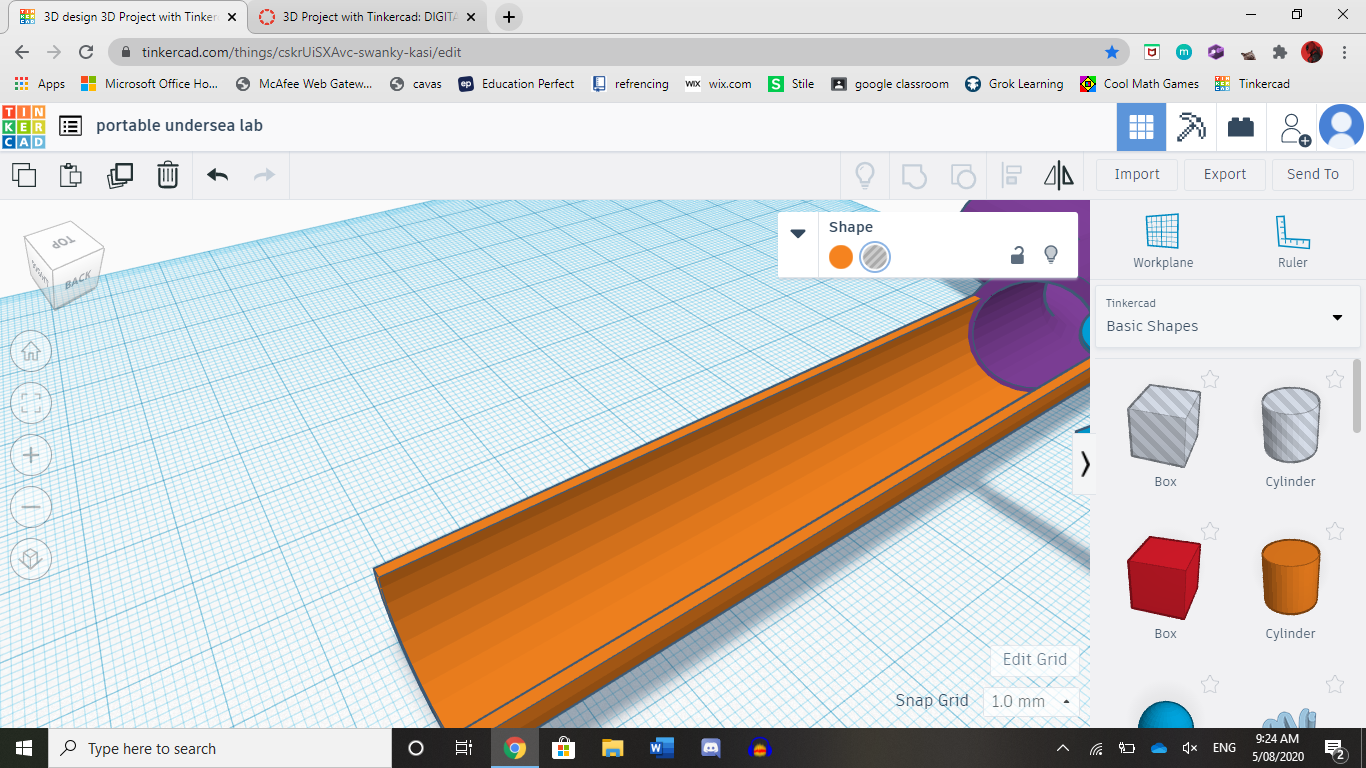
Task: Open Discord from the taskbar
Action: tap(711, 748)
